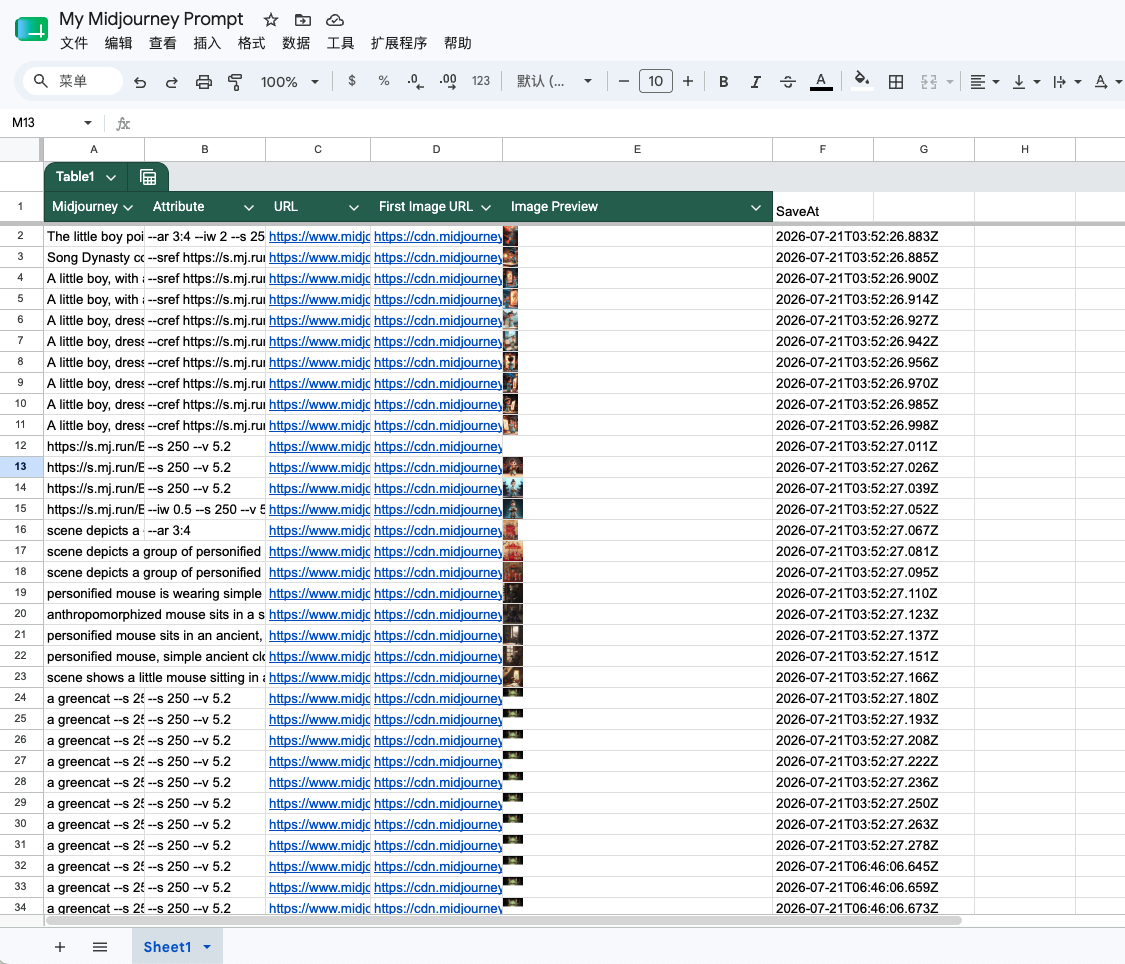Click the print icon

point(204,82)
